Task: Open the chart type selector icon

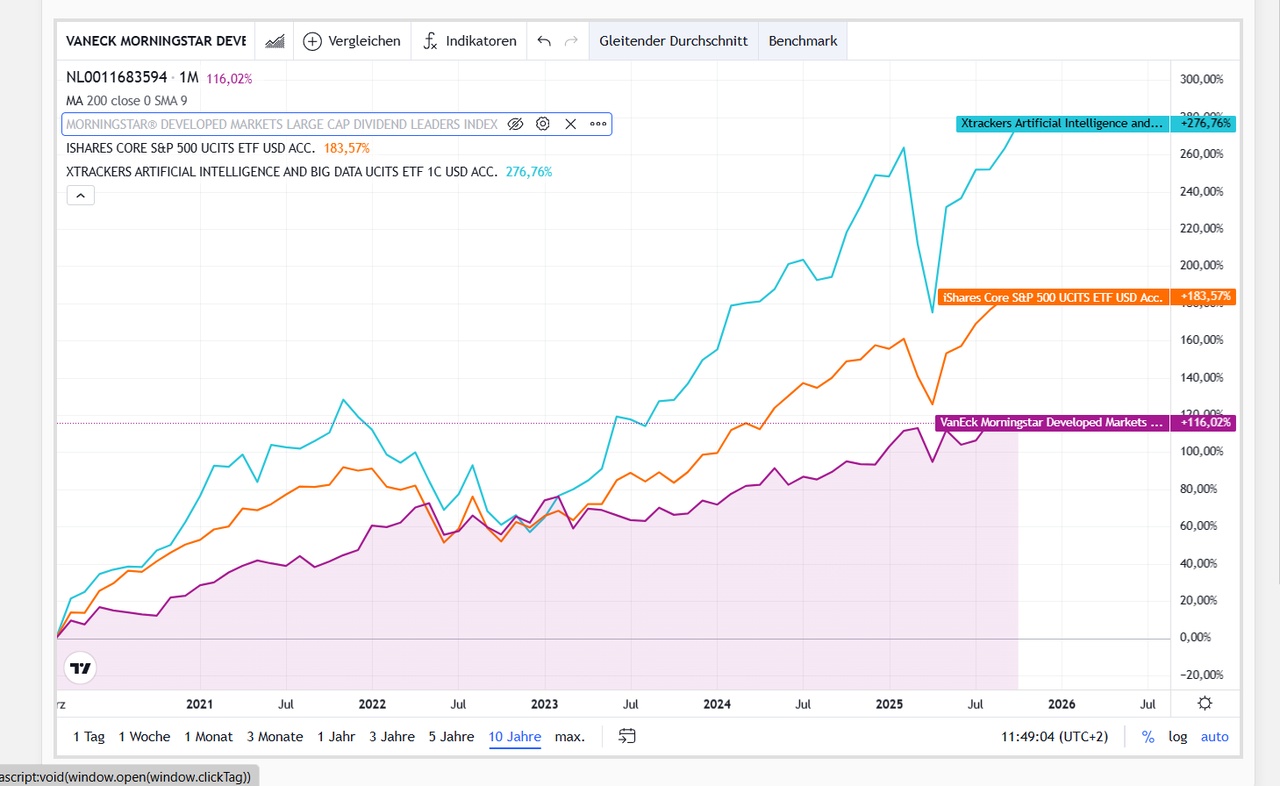Action: [x=274, y=41]
